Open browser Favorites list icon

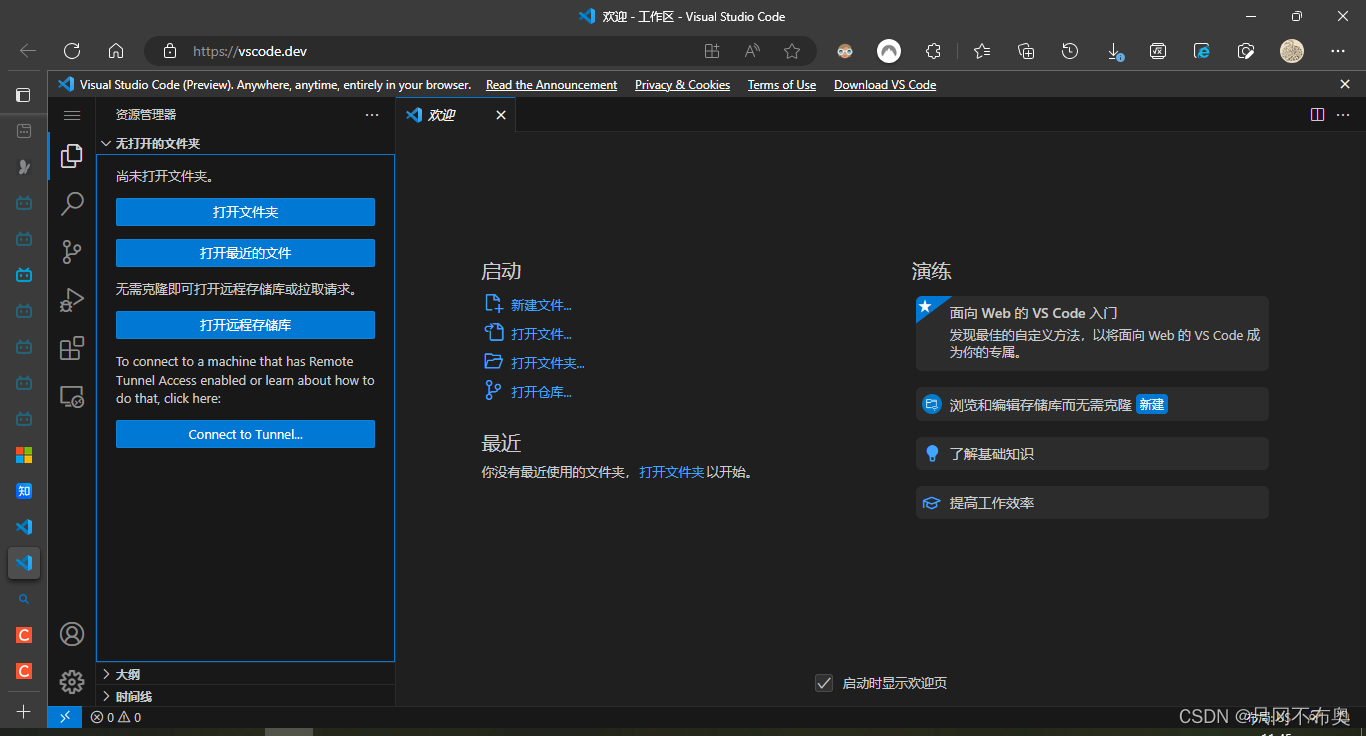(982, 51)
